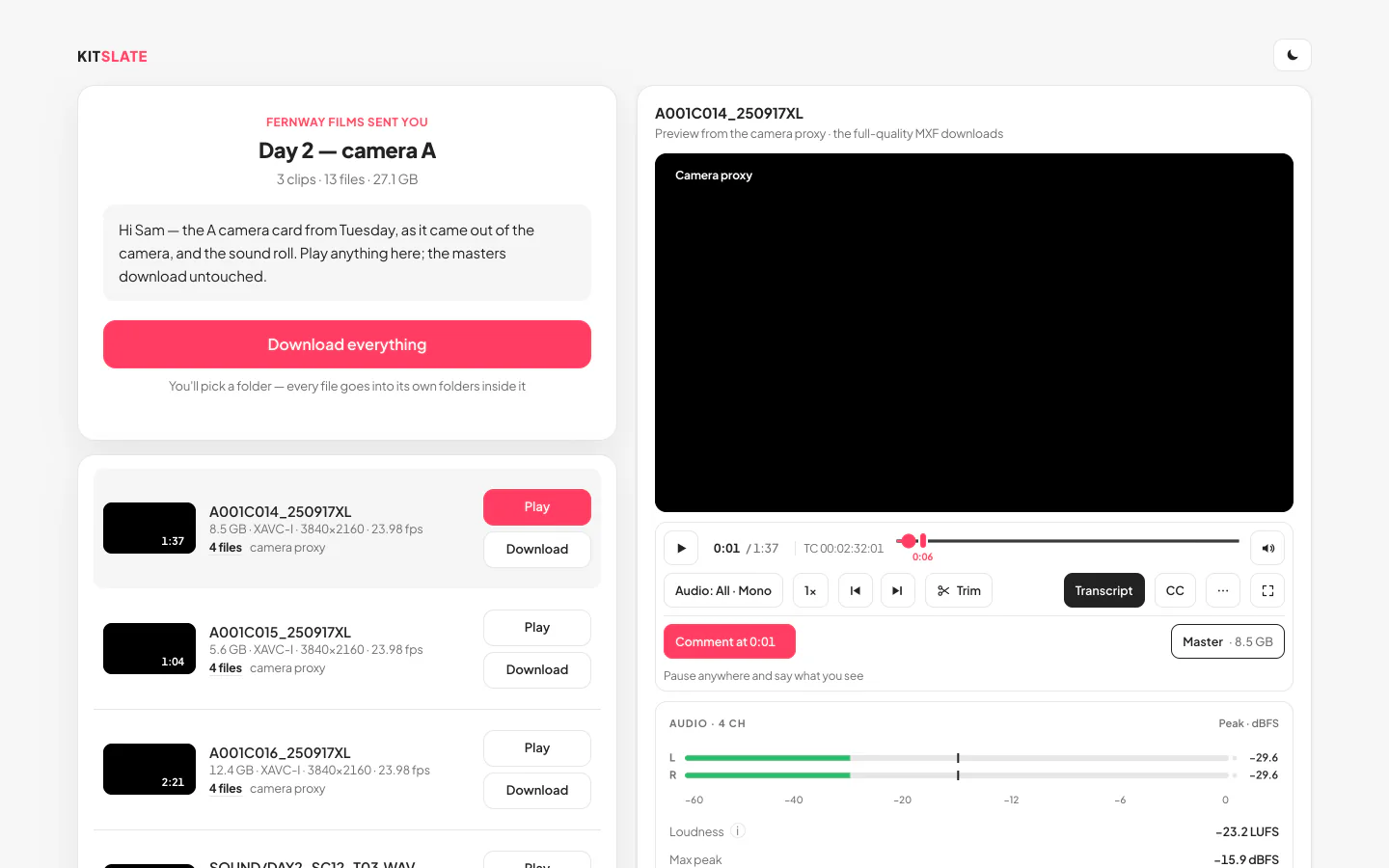Play clip A001C015_250917XL
This screenshot has width=1389, height=868.
[537, 628]
